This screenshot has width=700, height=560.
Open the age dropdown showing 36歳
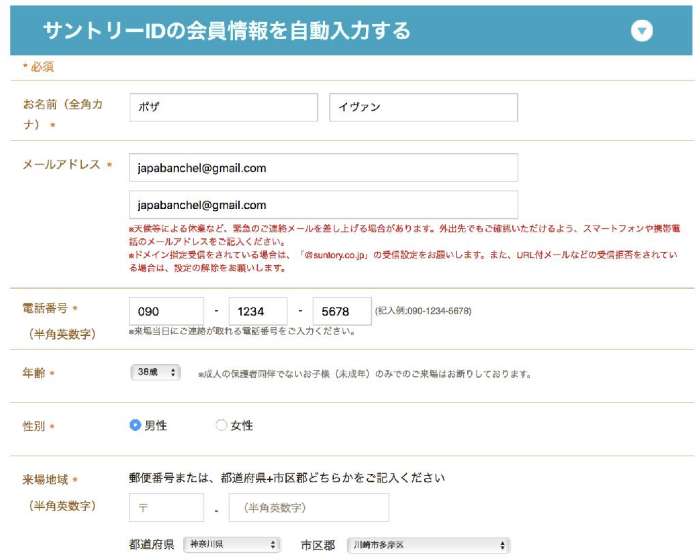pyautogui.click(x=155, y=372)
